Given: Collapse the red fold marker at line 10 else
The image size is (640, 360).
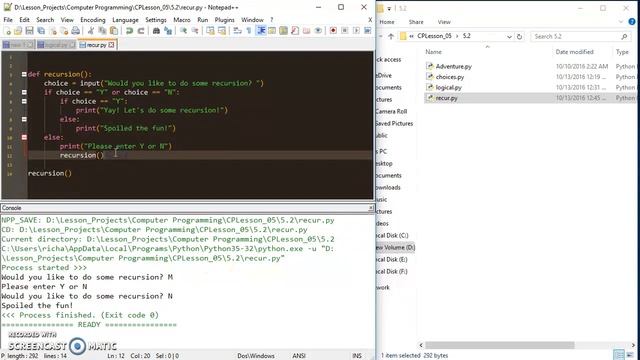Looking at the screenshot, I should 24,137.
